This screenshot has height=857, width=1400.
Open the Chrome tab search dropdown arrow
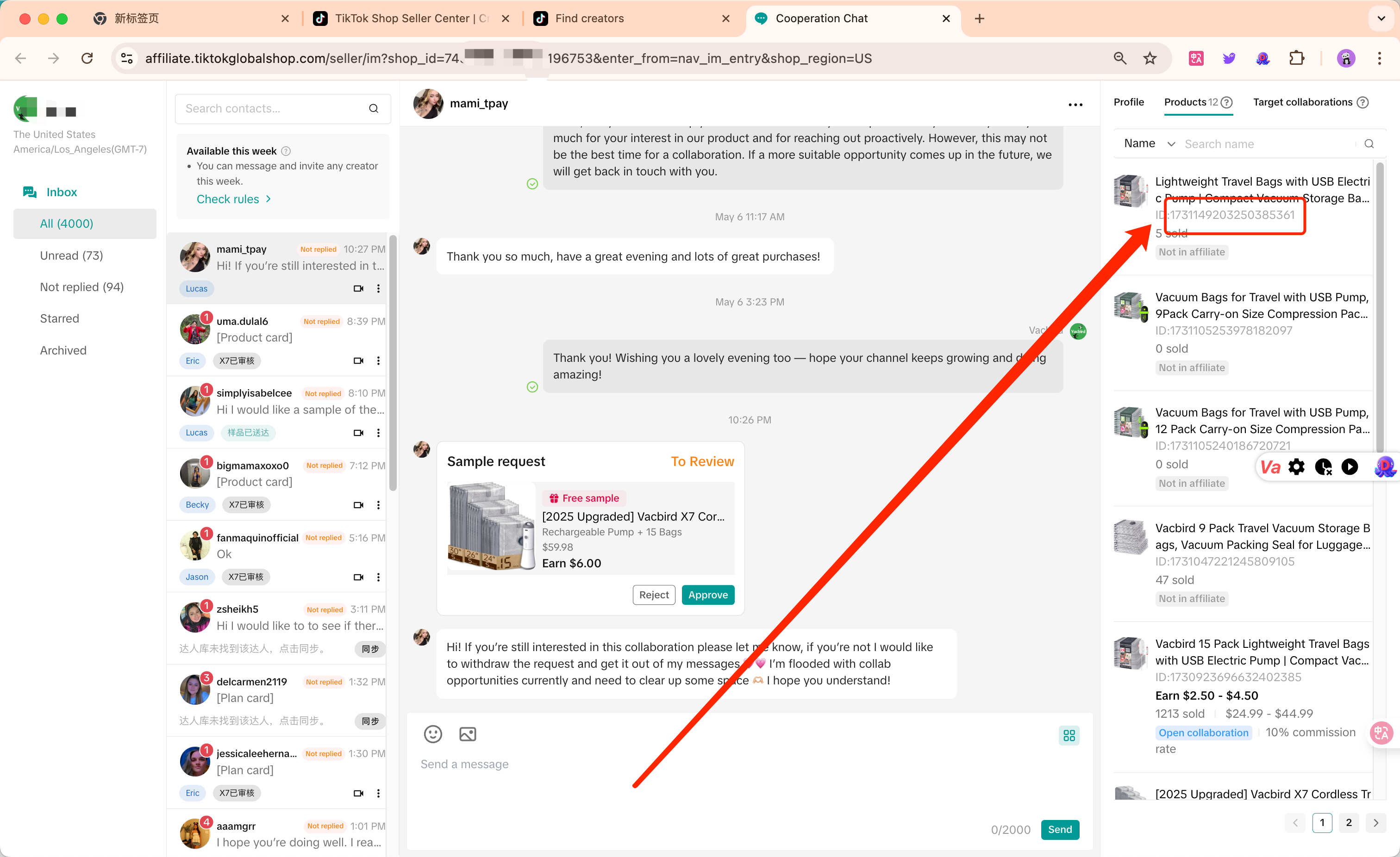tap(1381, 18)
